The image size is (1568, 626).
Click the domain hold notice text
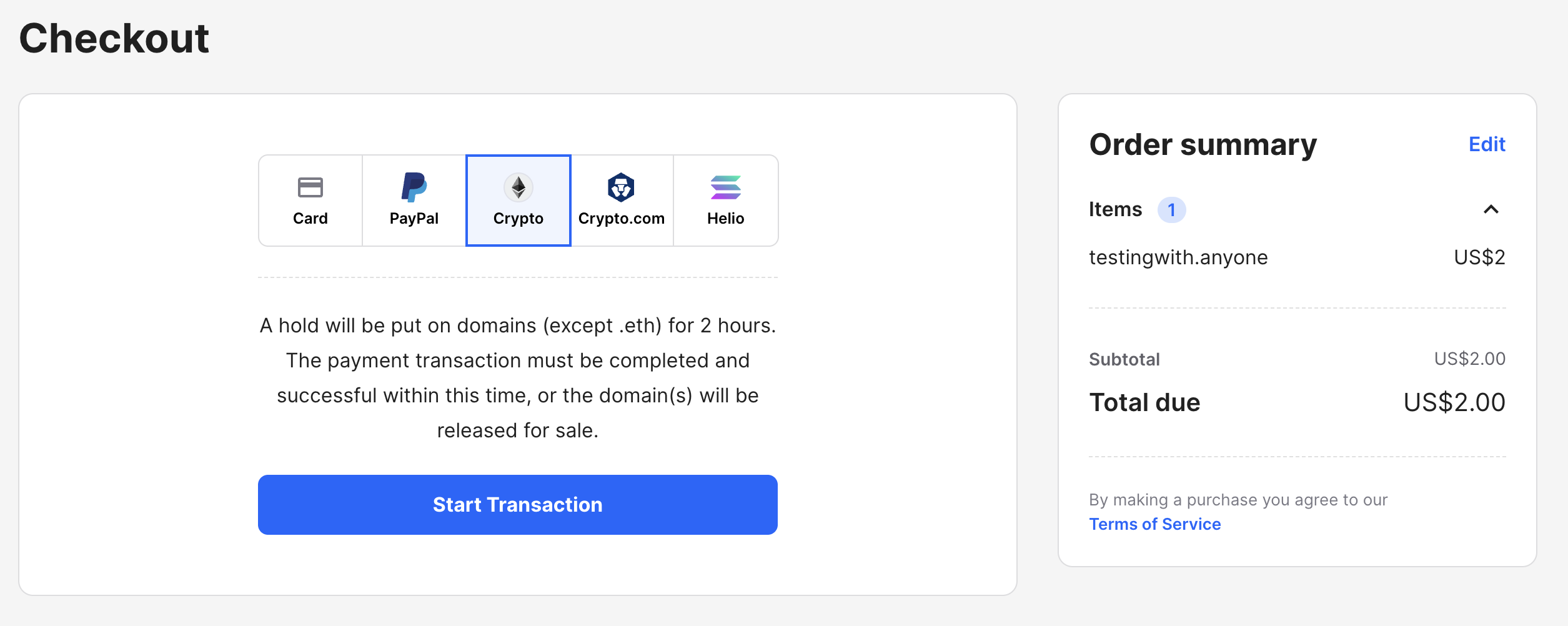pyautogui.click(x=518, y=377)
